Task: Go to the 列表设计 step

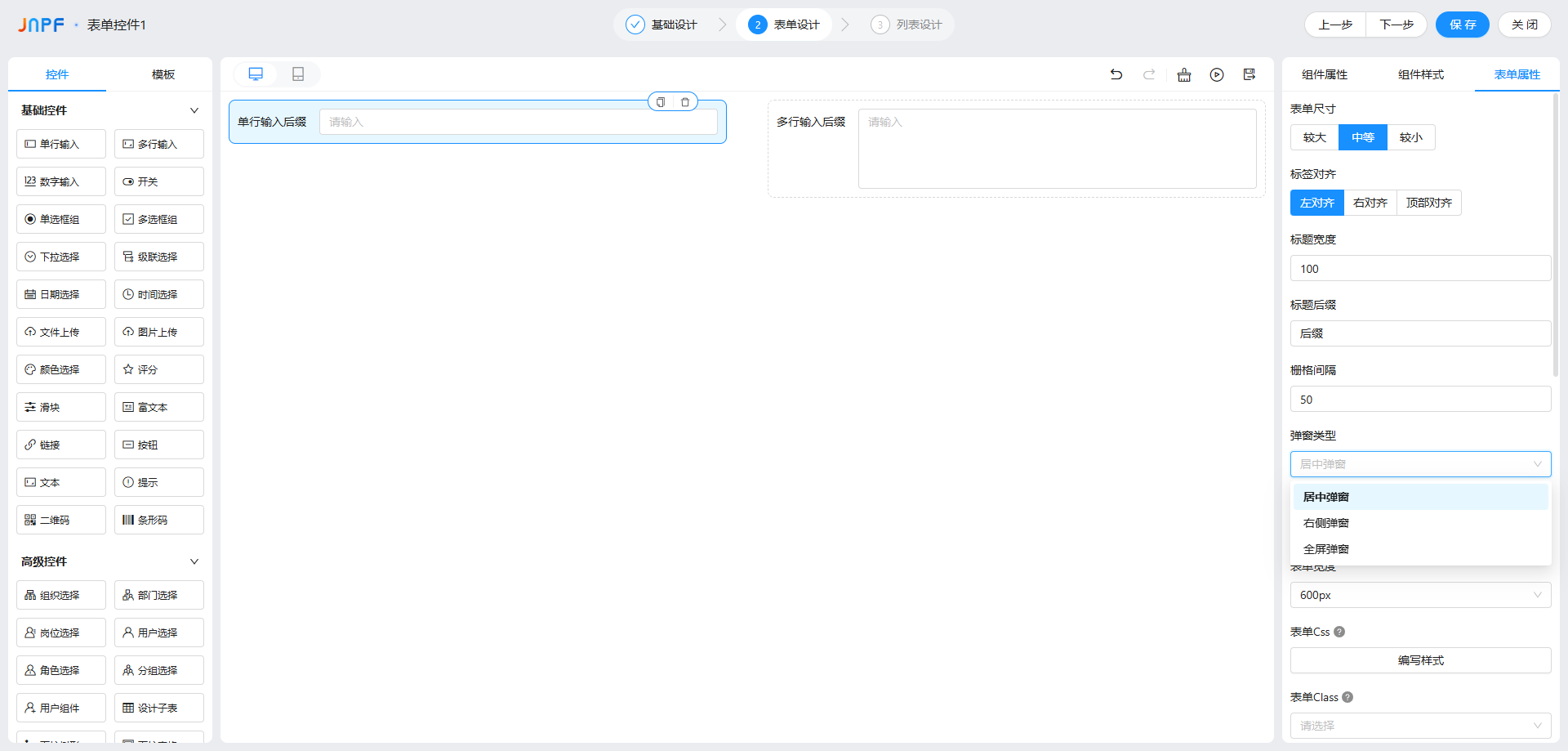Action: point(906,25)
